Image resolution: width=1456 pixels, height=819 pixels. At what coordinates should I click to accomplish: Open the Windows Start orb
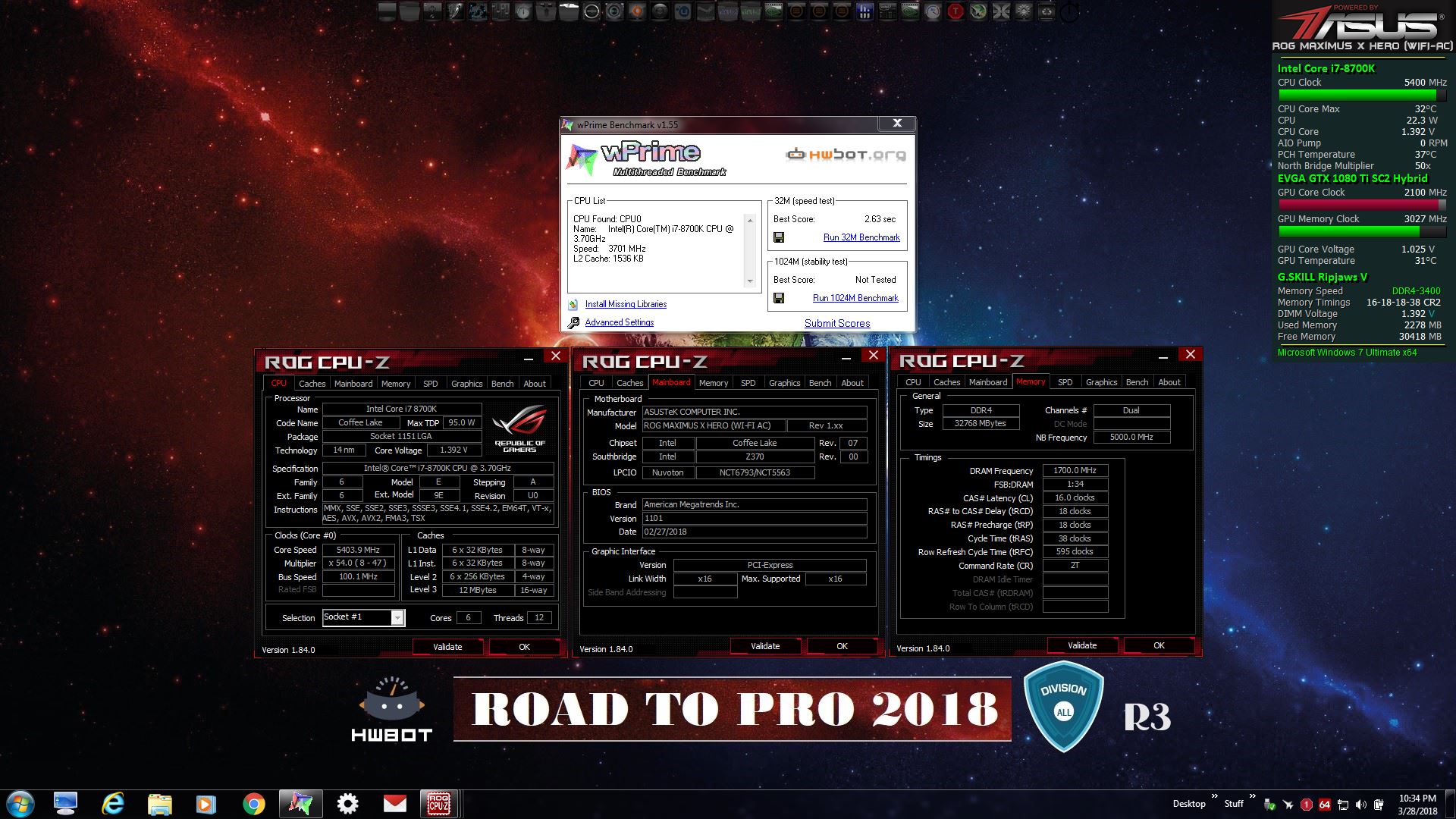pyautogui.click(x=20, y=804)
